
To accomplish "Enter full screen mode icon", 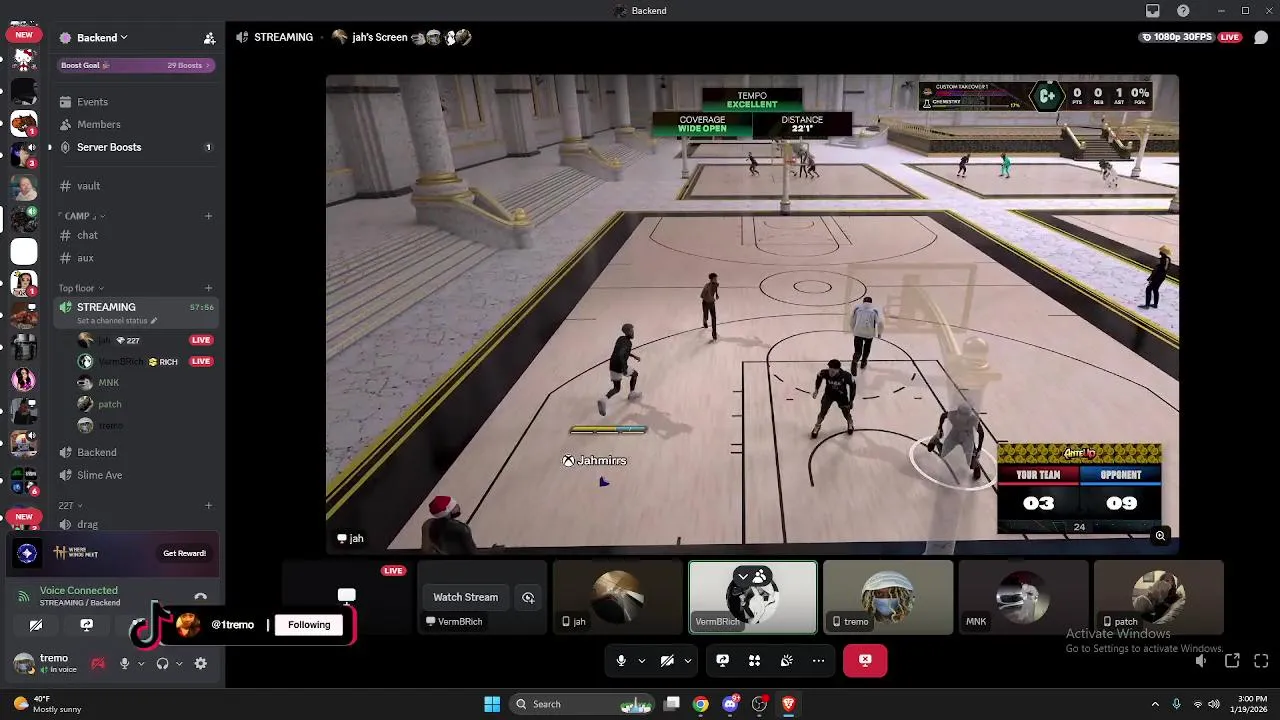I will 1261,661.
